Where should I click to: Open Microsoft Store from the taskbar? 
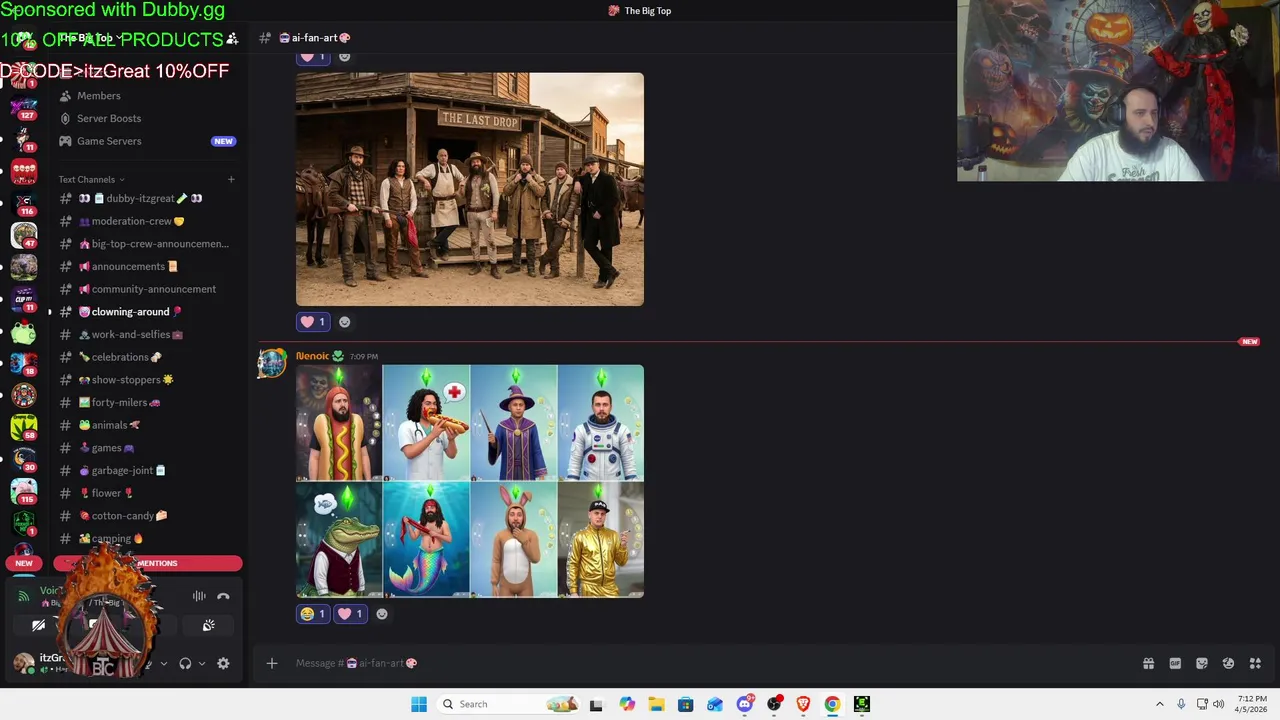(x=685, y=704)
